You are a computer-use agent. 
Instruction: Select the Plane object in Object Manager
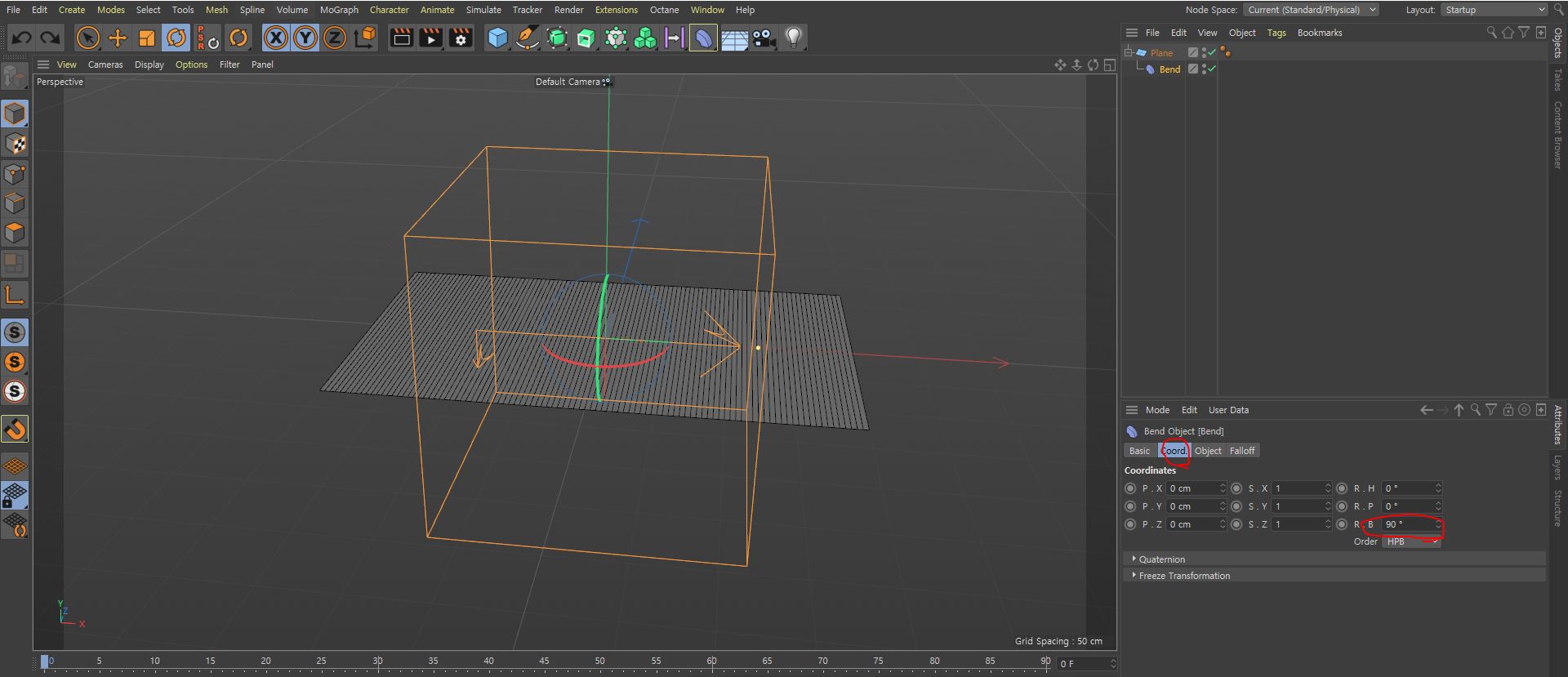click(1160, 53)
